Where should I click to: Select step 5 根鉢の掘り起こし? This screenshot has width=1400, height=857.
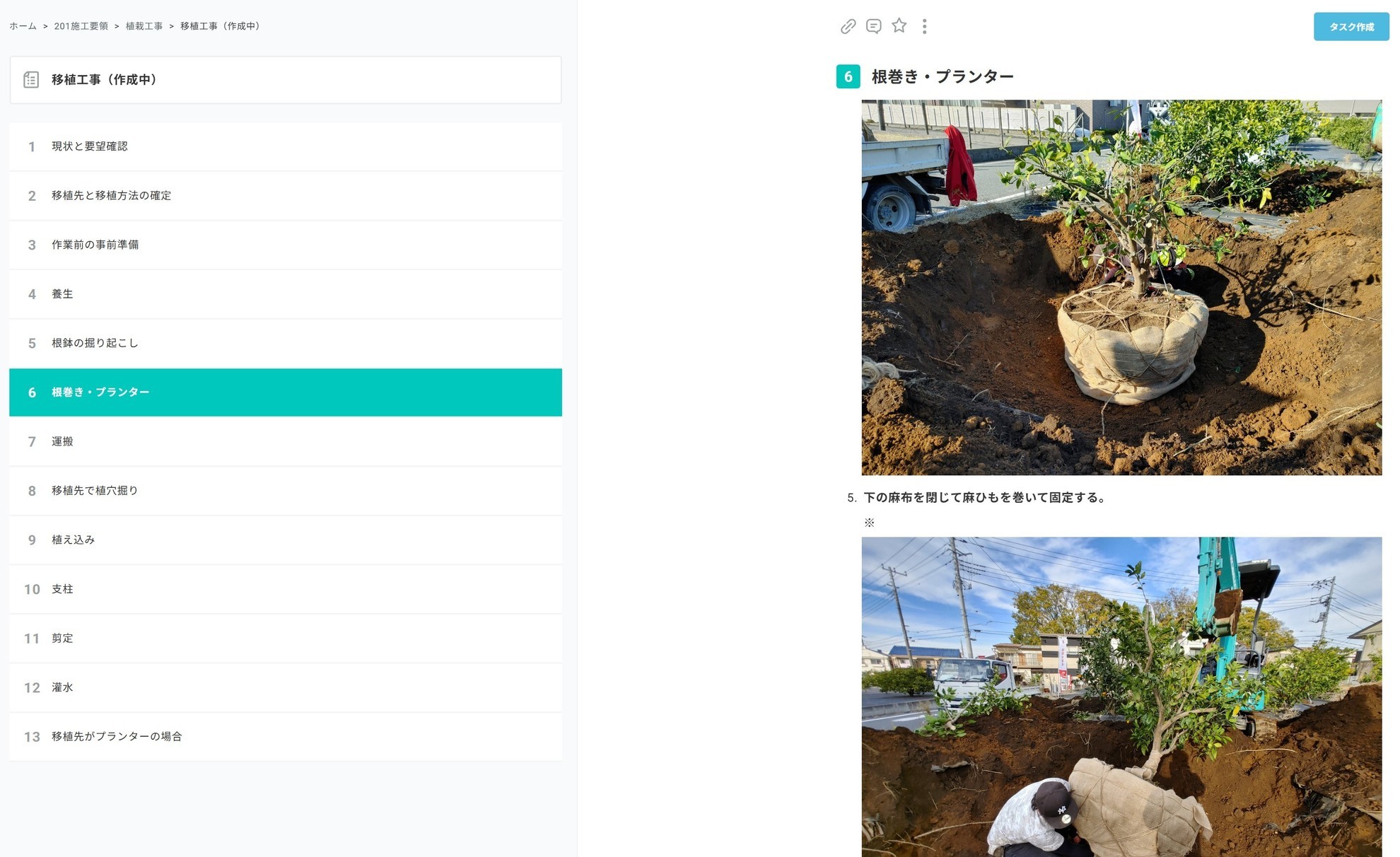[x=286, y=343]
